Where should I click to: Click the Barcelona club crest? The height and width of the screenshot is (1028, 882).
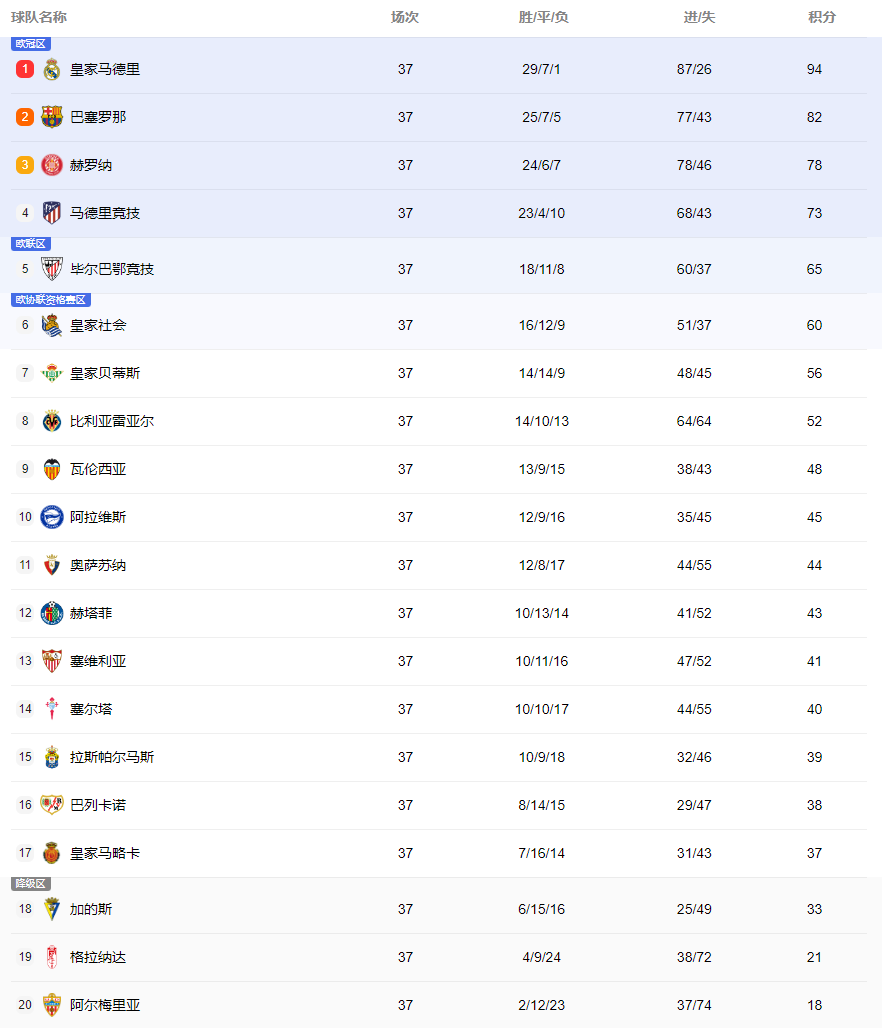pos(52,117)
